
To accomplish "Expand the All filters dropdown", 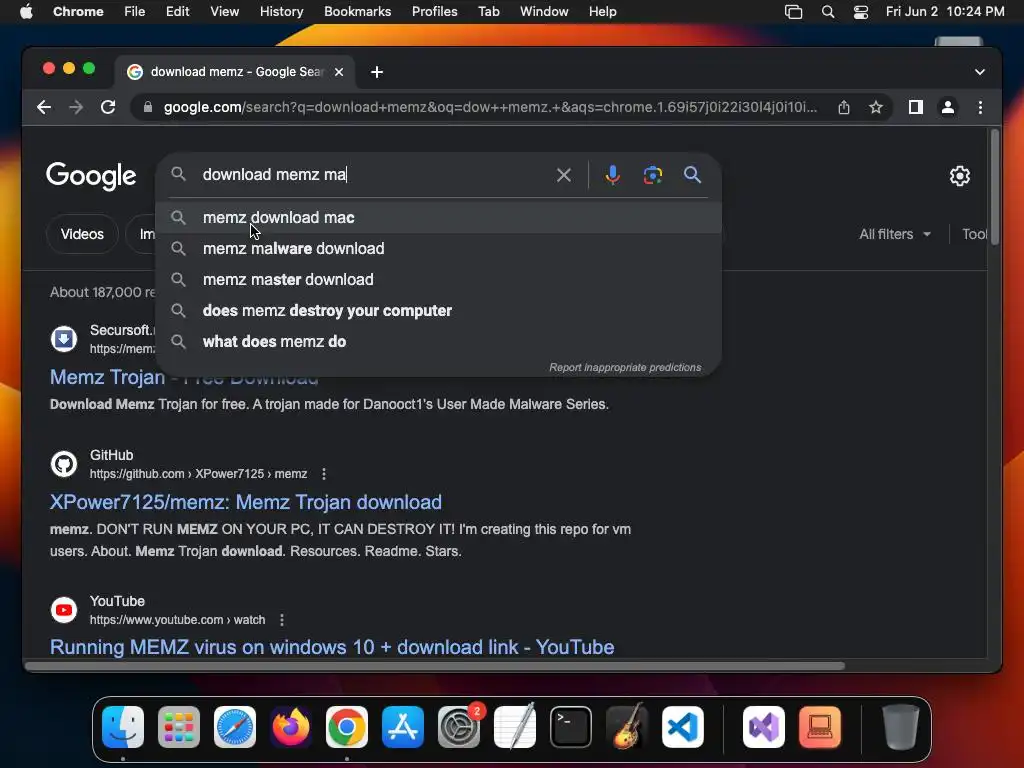I will [x=895, y=234].
